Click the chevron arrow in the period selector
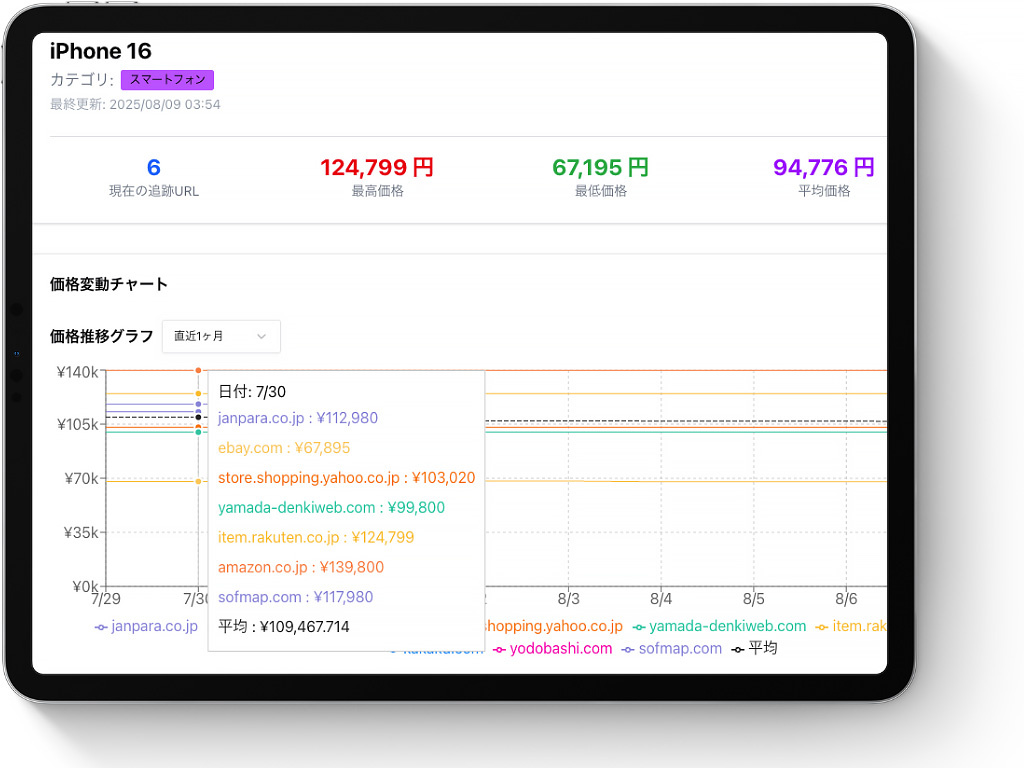The width and height of the screenshot is (1024, 768). (x=262, y=337)
